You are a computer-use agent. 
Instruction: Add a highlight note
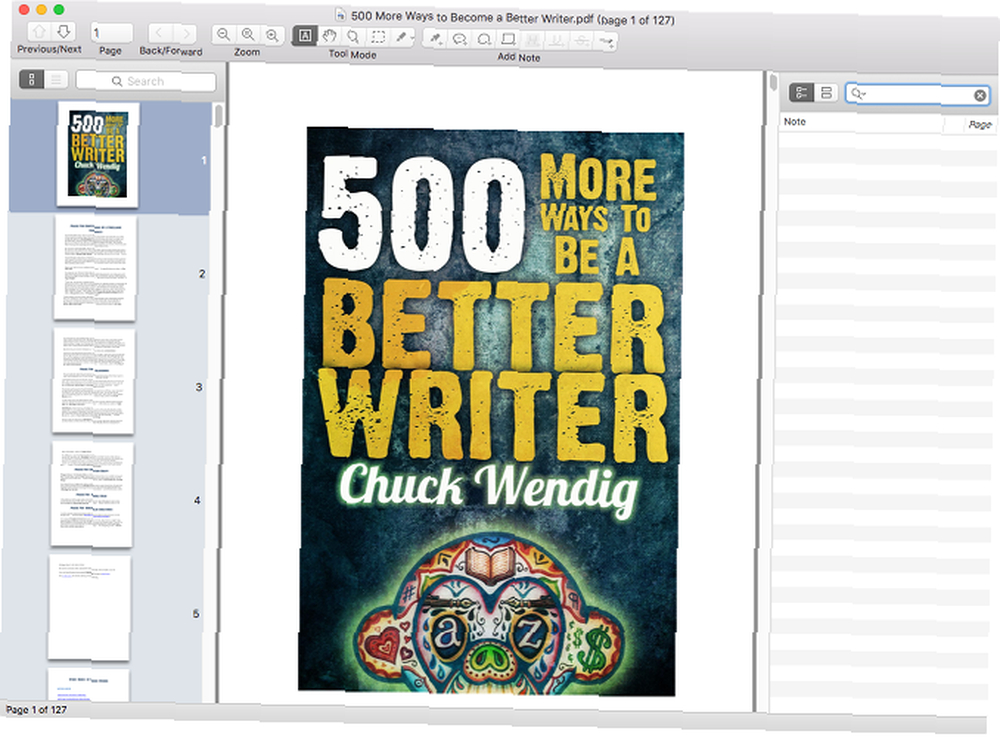click(x=533, y=40)
